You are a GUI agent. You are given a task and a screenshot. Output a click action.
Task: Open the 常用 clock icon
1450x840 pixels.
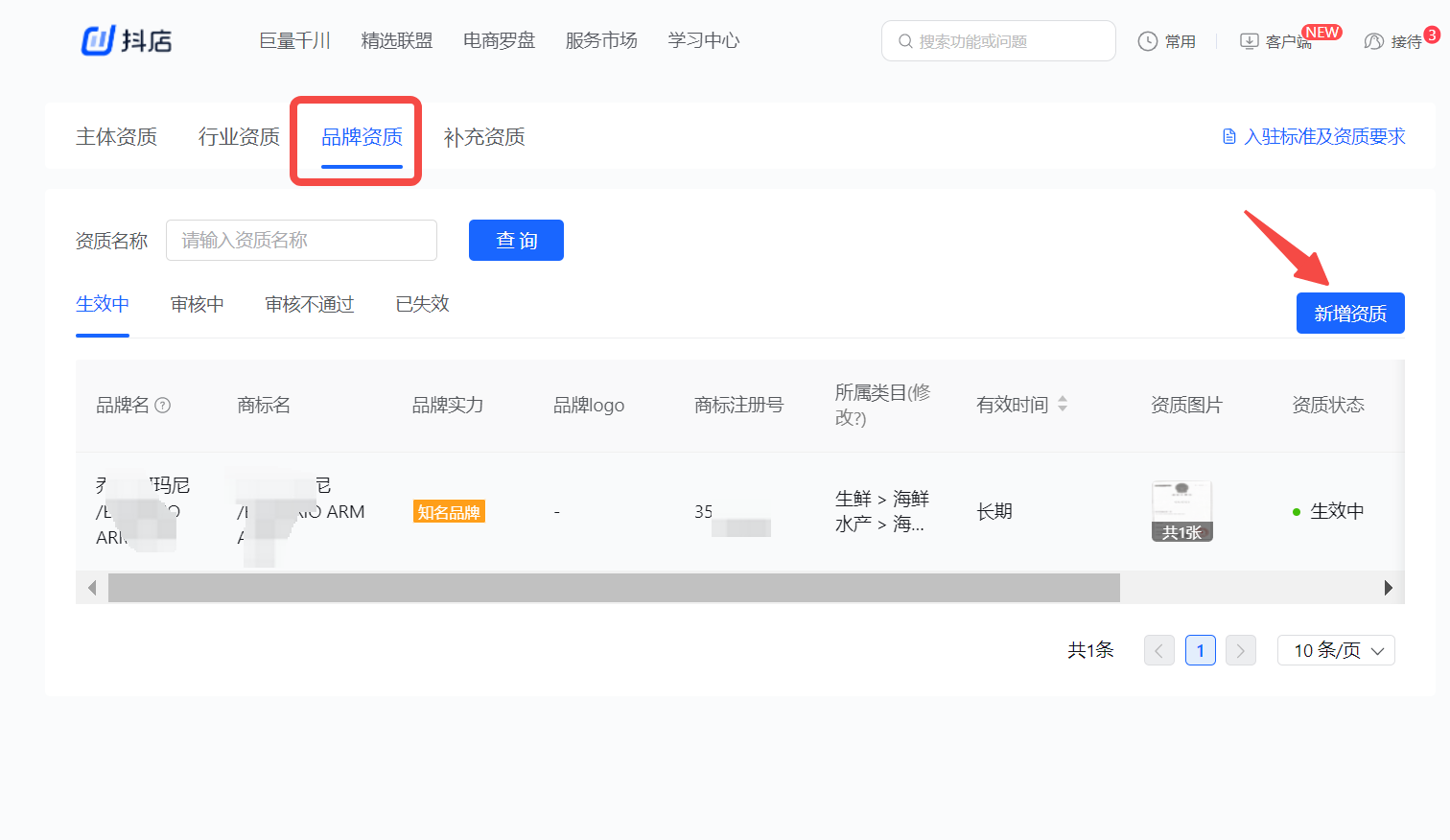(1148, 40)
